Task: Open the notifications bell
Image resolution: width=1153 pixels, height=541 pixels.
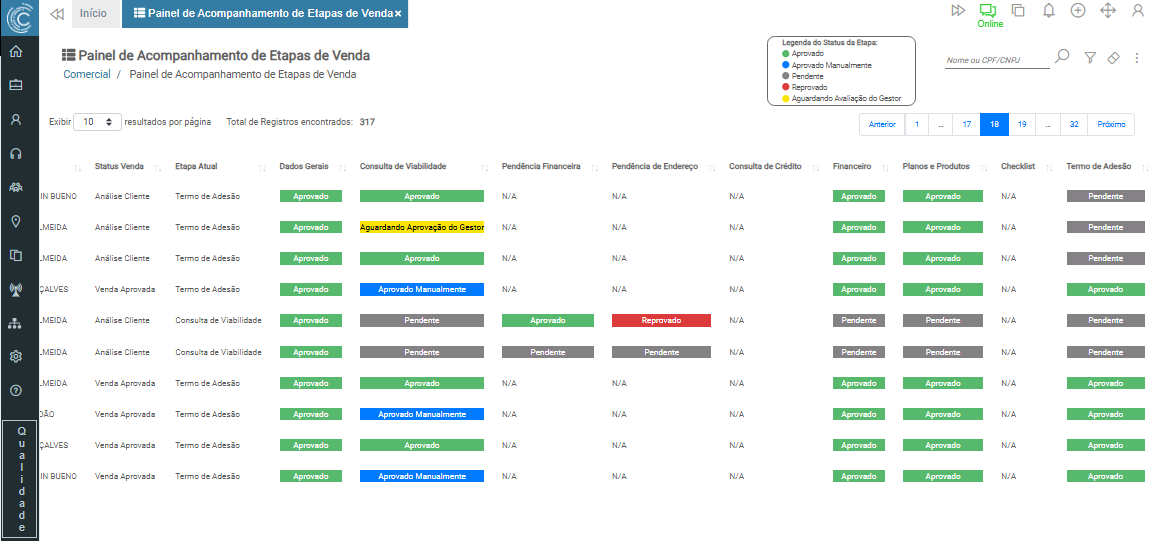Action: 1048,11
